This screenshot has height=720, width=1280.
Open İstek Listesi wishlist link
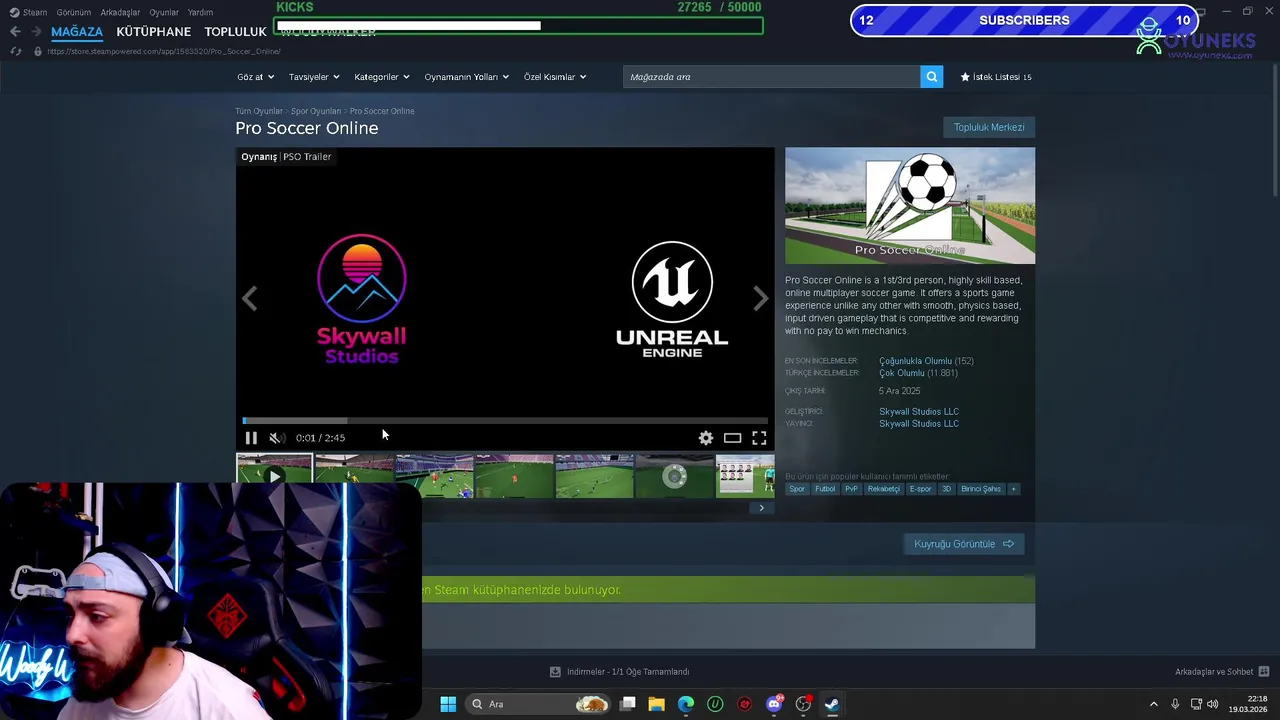pos(996,77)
